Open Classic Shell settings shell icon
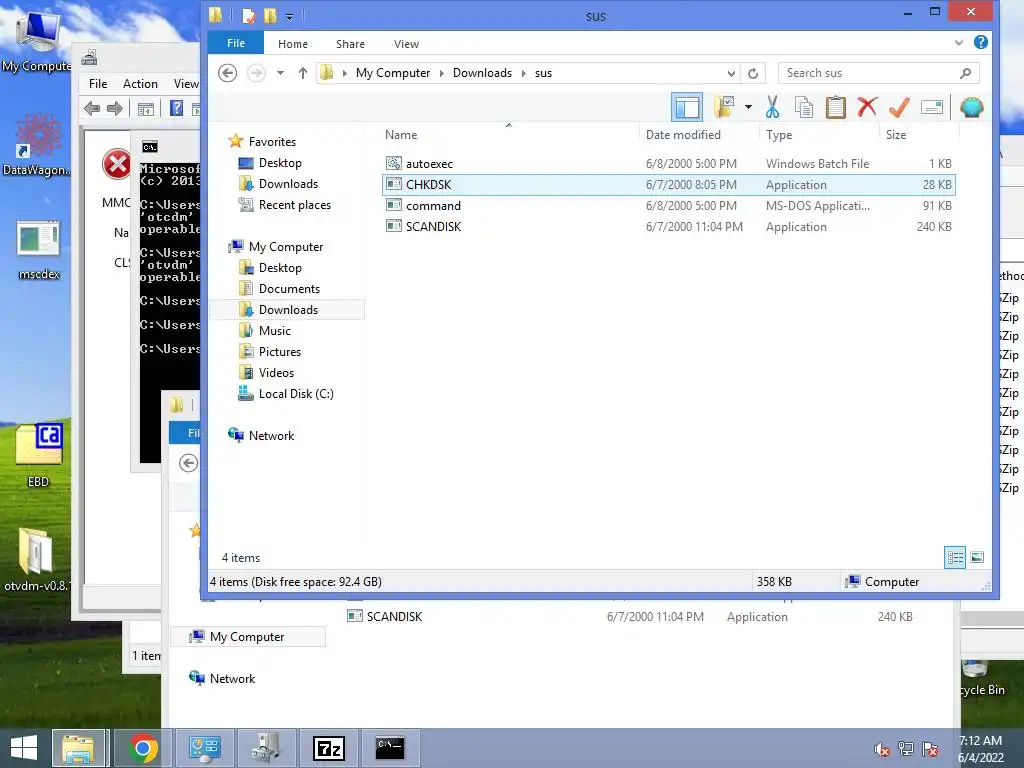 [972, 107]
